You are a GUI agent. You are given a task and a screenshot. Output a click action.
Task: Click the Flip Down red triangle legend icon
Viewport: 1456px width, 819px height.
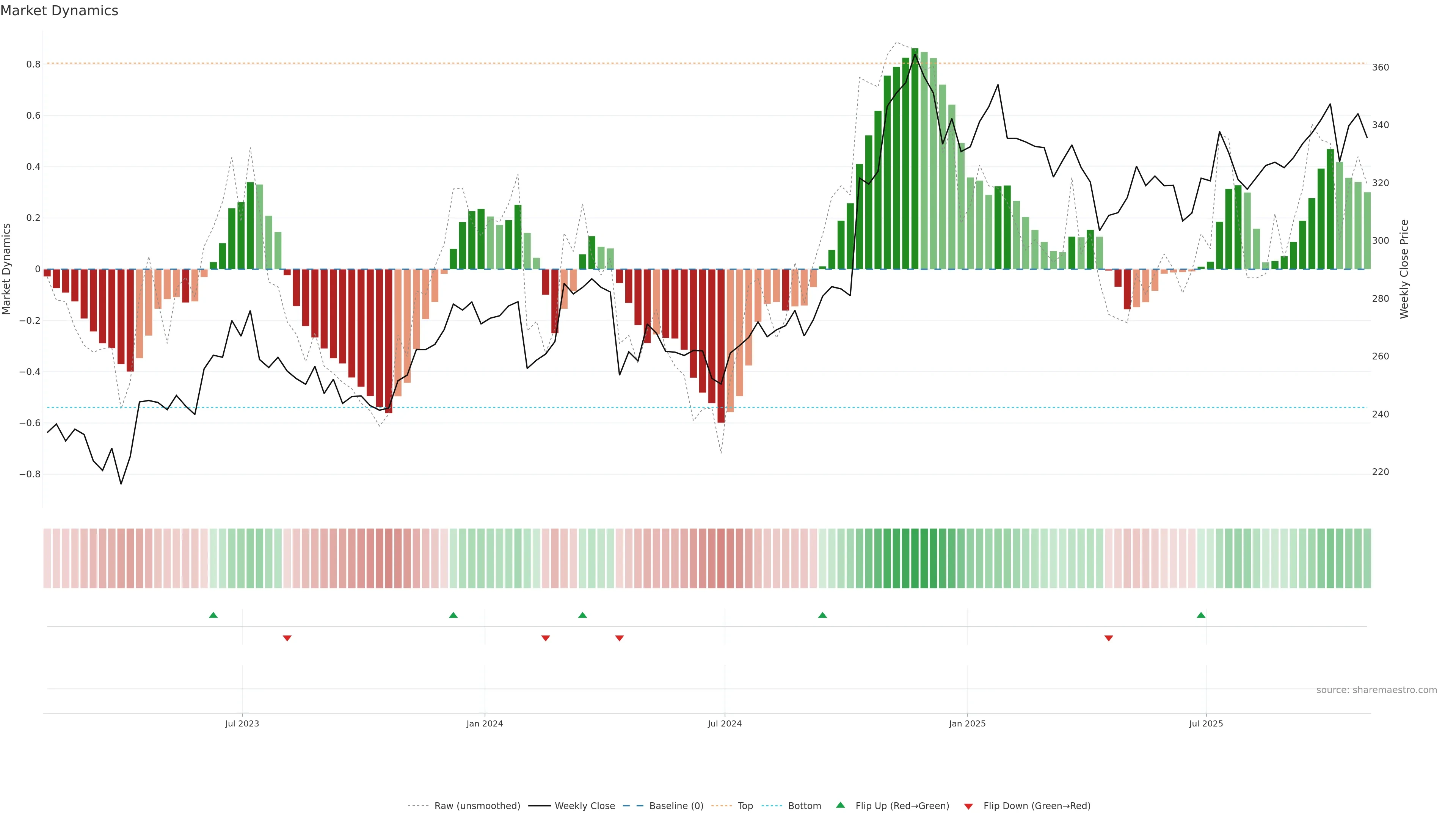point(968,806)
